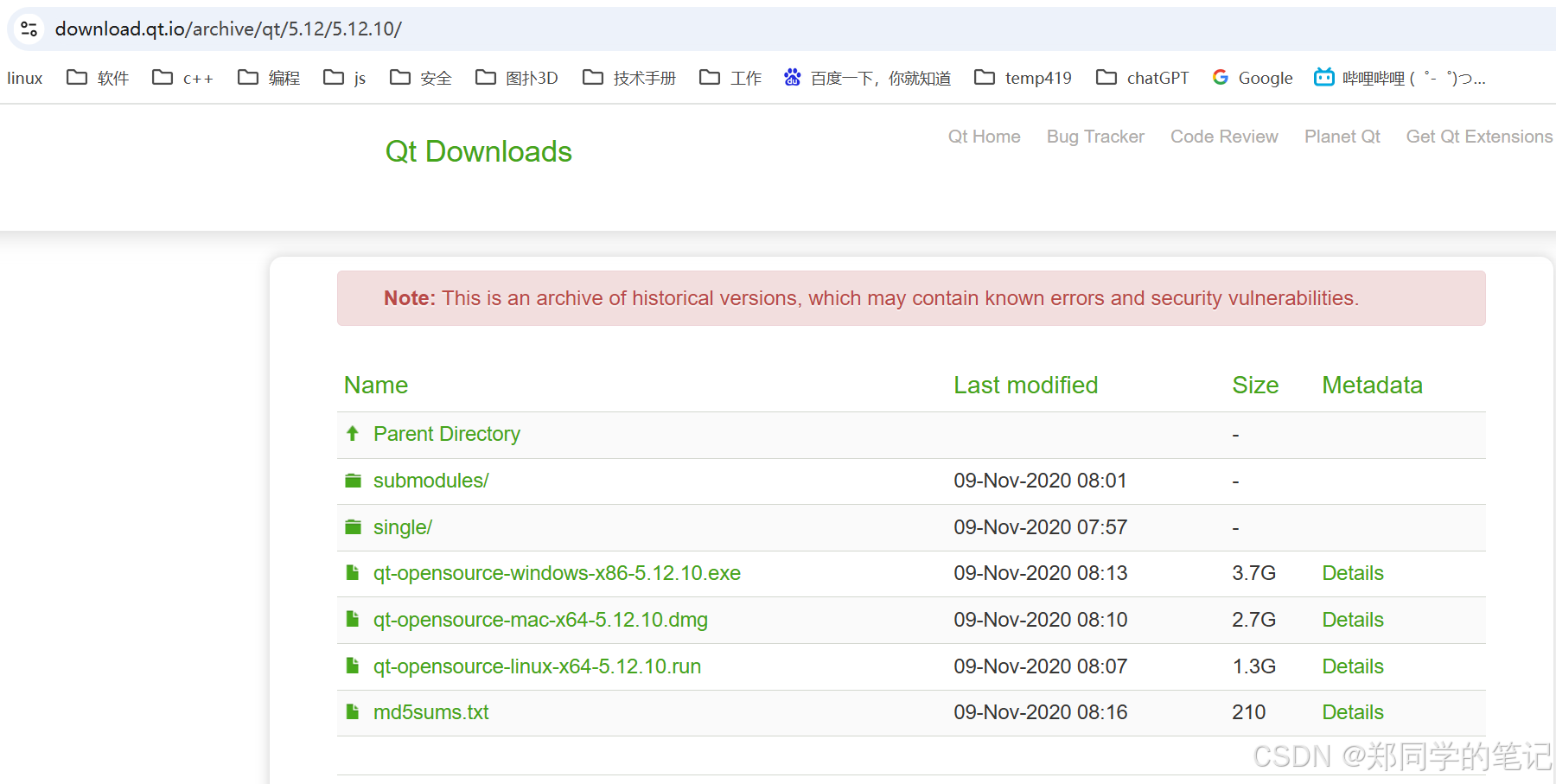
Task: Click the date 09-Nov-2020 07:57
Action: coord(1040,527)
